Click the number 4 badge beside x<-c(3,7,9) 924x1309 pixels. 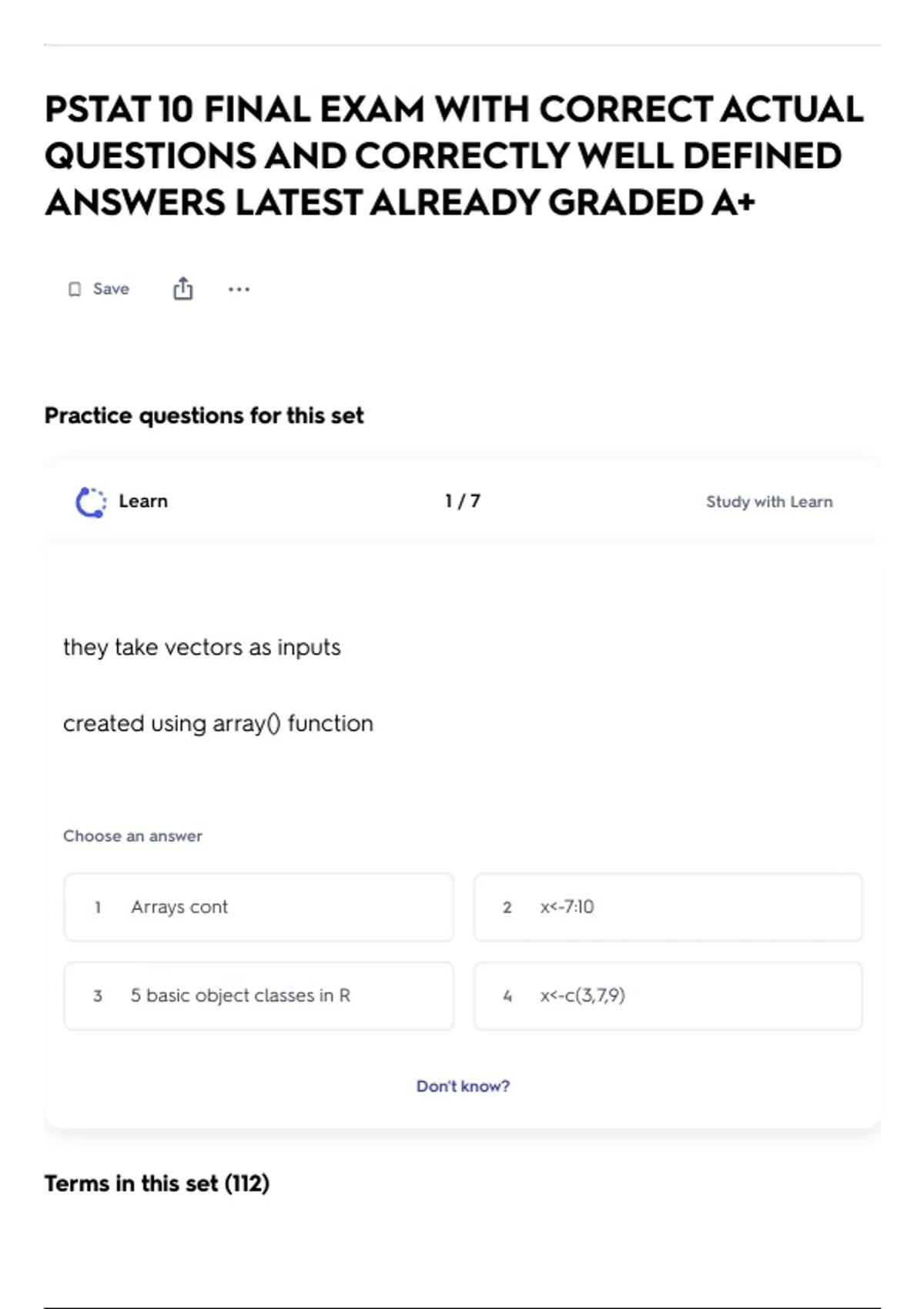click(507, 996)
